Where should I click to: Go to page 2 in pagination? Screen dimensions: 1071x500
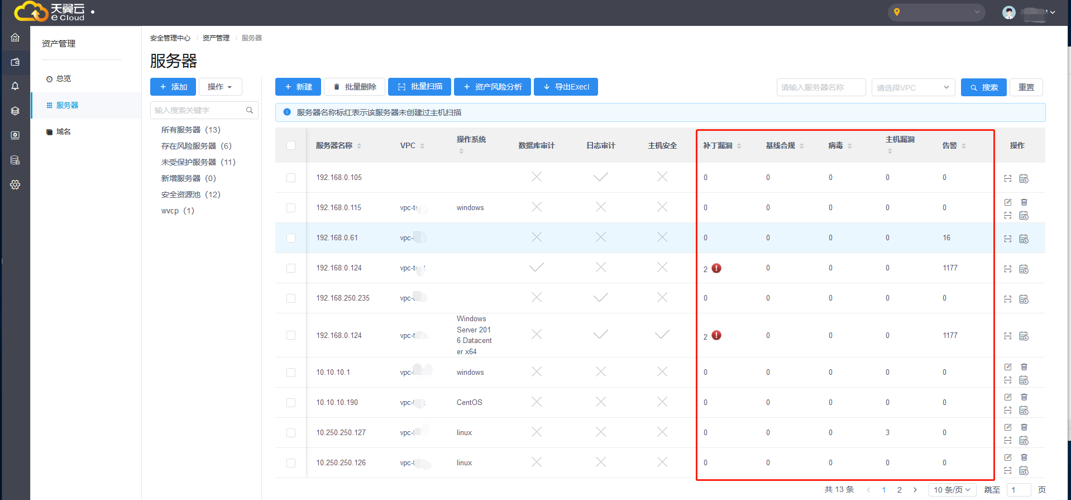899,490
